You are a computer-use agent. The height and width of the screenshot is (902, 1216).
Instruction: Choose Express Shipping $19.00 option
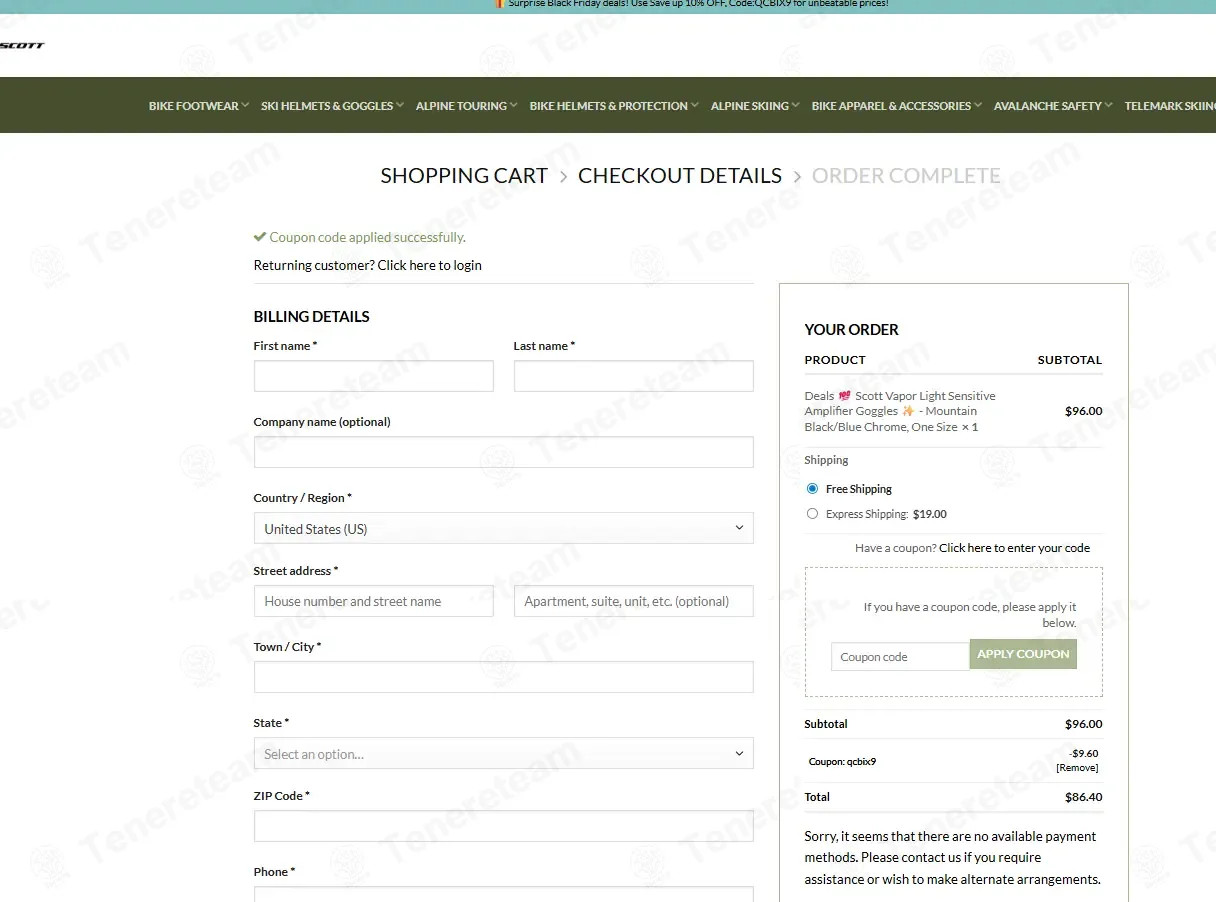(812, 514)
